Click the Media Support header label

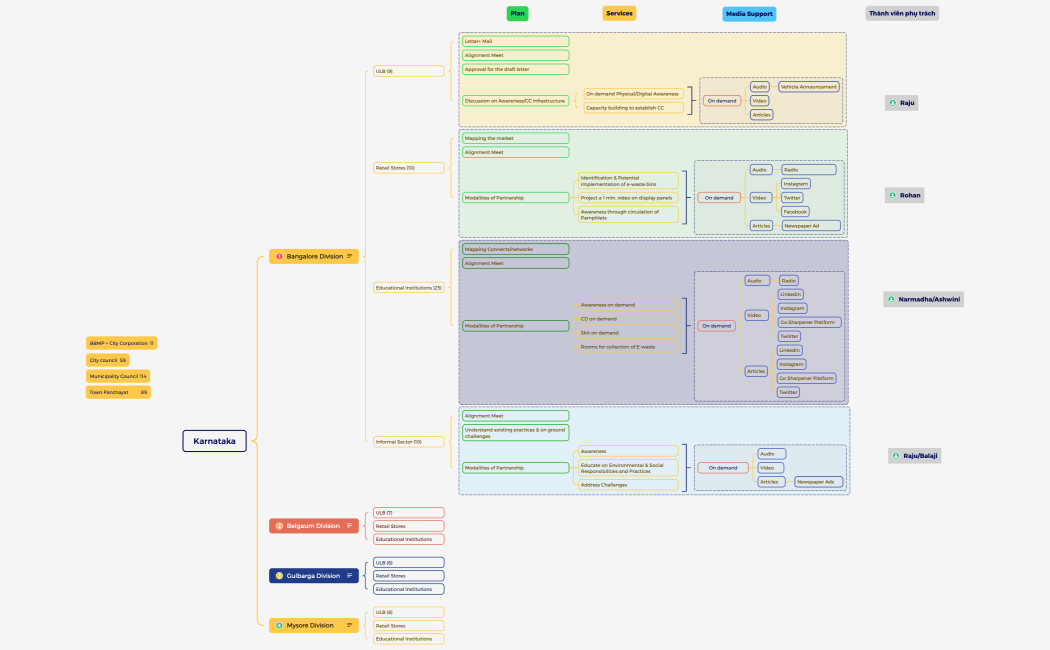pos(749,13)
